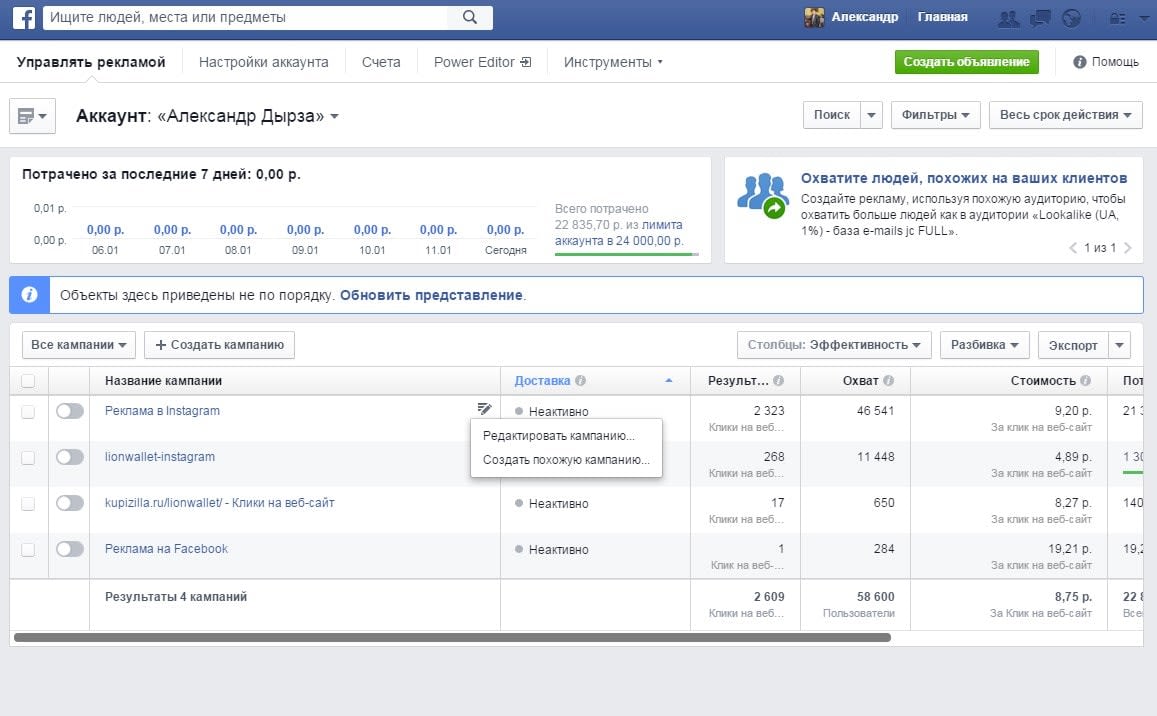Screen dimensions: 1157x716
Task: Click Название кампании column header
Action: (163, 381)
